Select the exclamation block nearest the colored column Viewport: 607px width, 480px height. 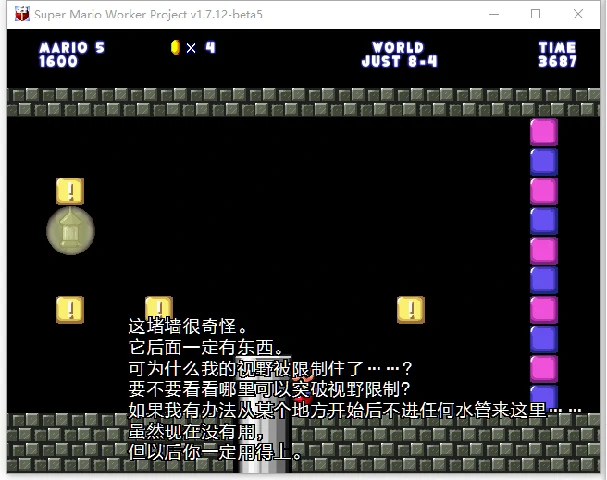click(x=411, y=310)
